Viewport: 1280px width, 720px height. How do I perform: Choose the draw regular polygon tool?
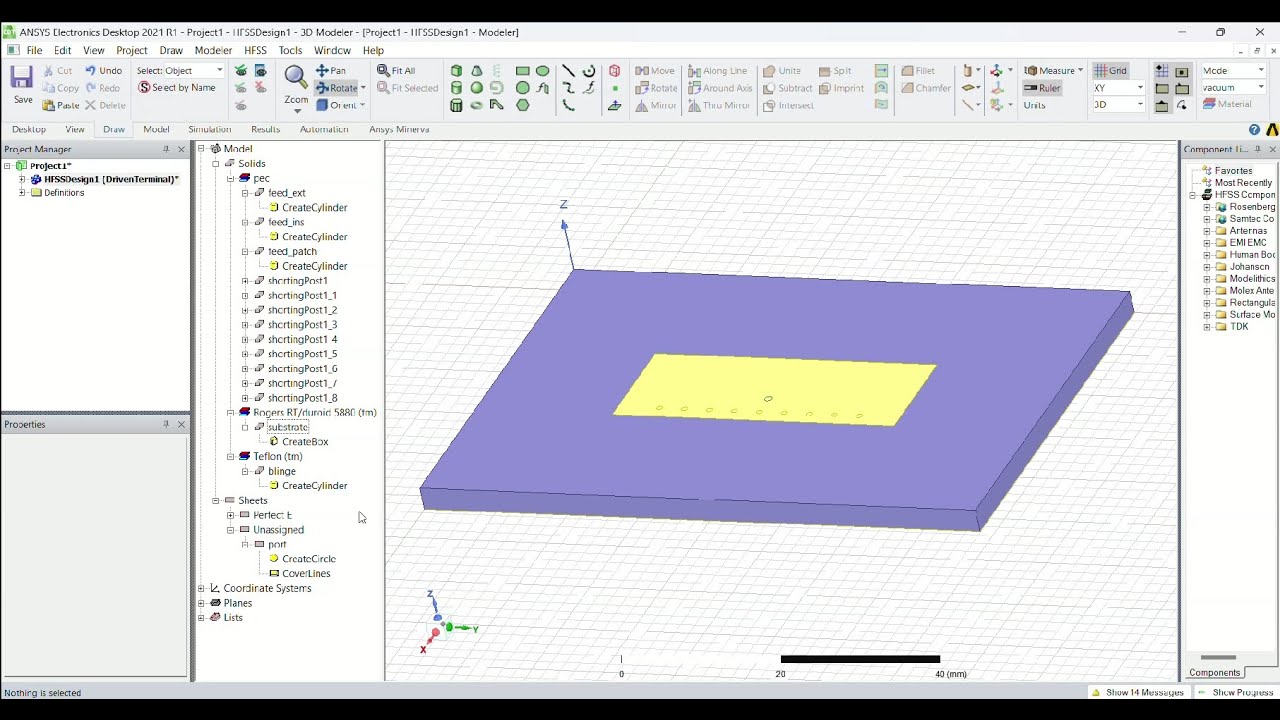pos(522,105)
